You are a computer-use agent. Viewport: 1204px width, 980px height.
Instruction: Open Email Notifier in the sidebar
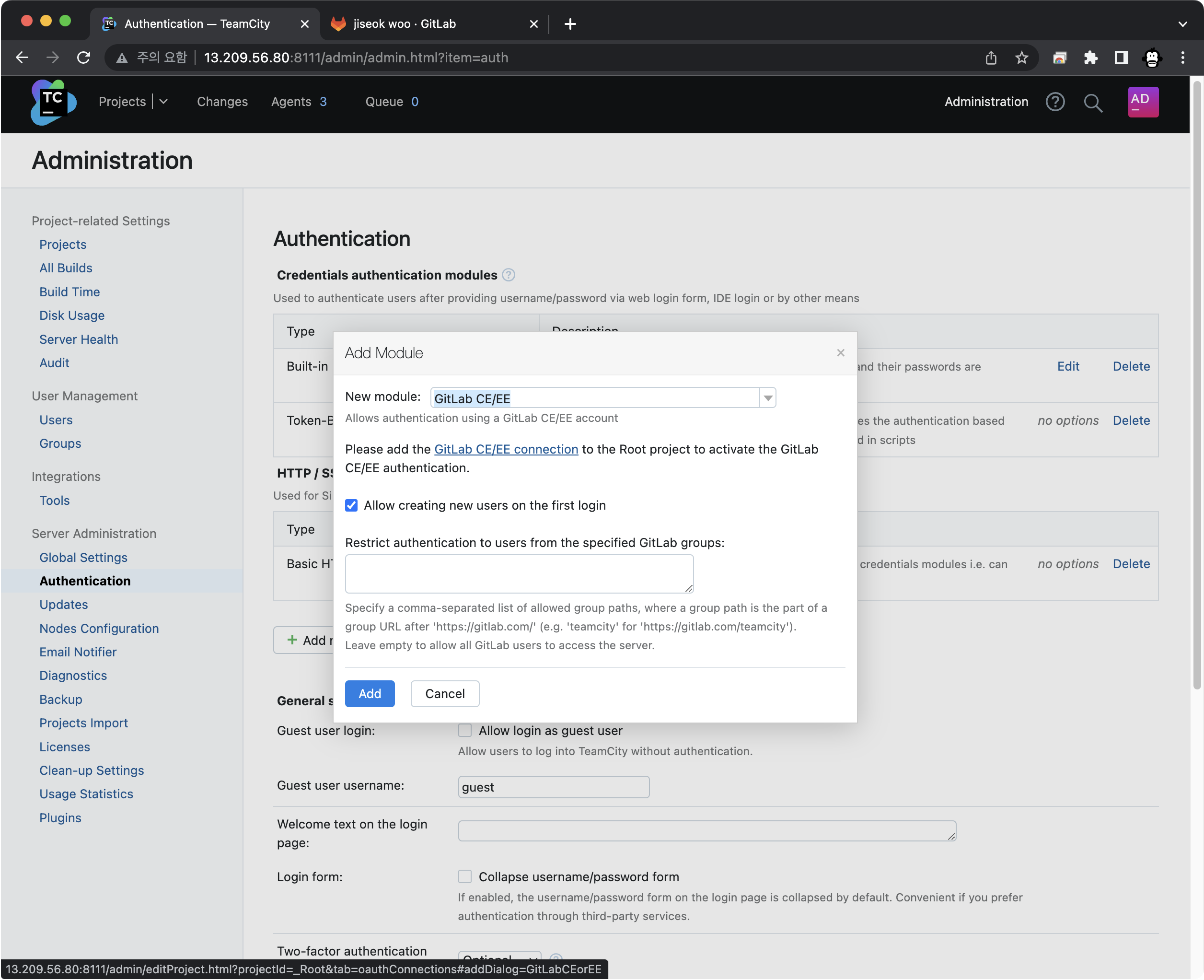click(78, 652)
